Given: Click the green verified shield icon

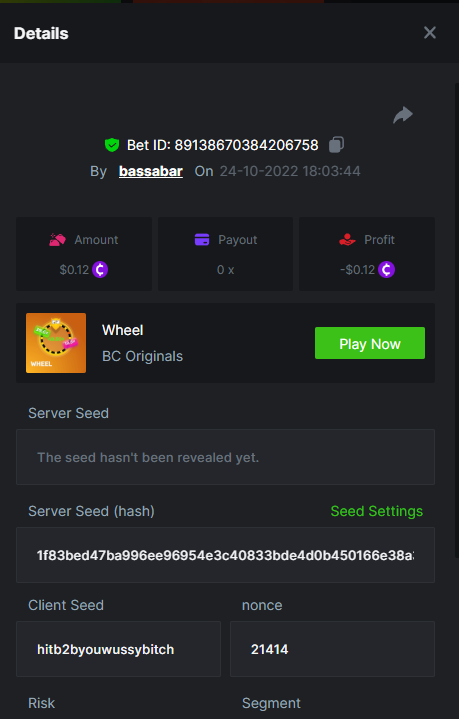Looking at the screenshot, I should pos(112,145).
